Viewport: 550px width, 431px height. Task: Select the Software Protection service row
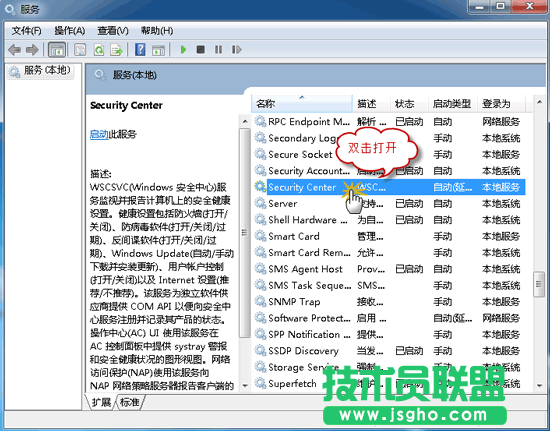point(389,318)
